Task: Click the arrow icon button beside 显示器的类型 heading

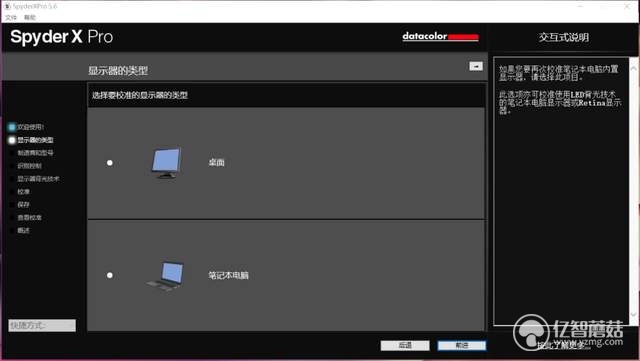Action: click(x=476, y=66)
